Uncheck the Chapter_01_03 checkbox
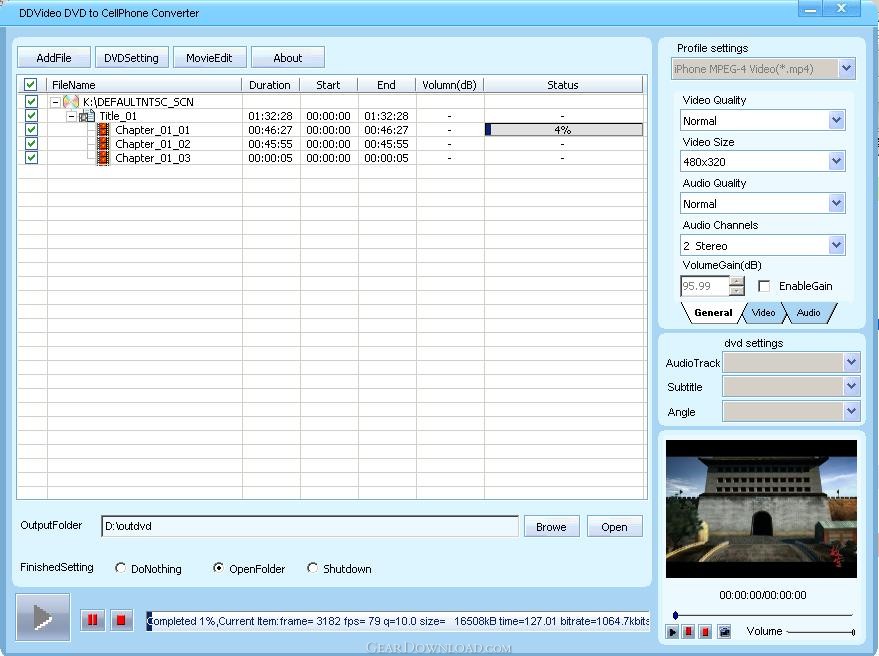 pyautogui.click(x=31, y=158)
